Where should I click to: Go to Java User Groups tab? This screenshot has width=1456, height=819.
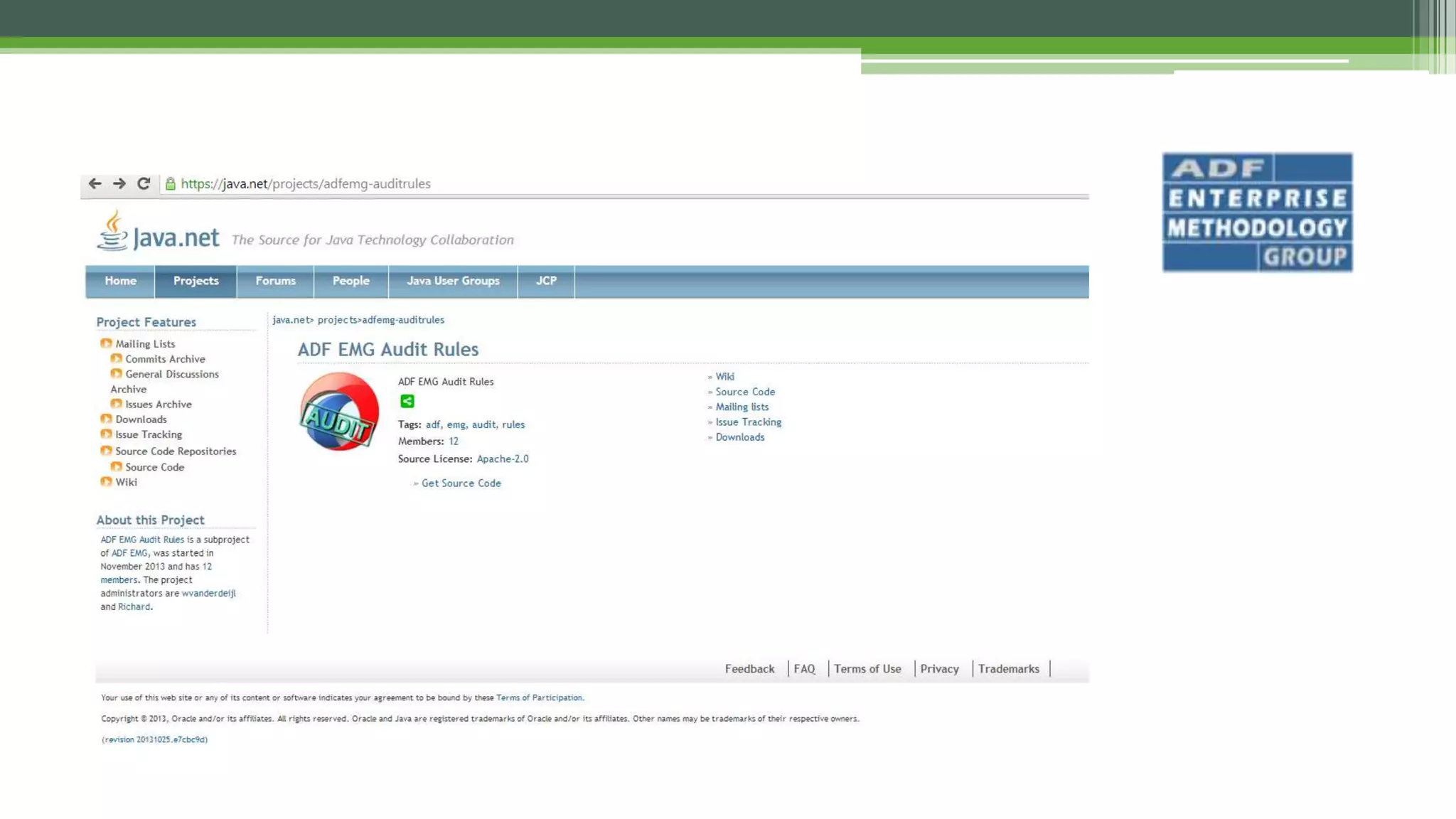453,281
